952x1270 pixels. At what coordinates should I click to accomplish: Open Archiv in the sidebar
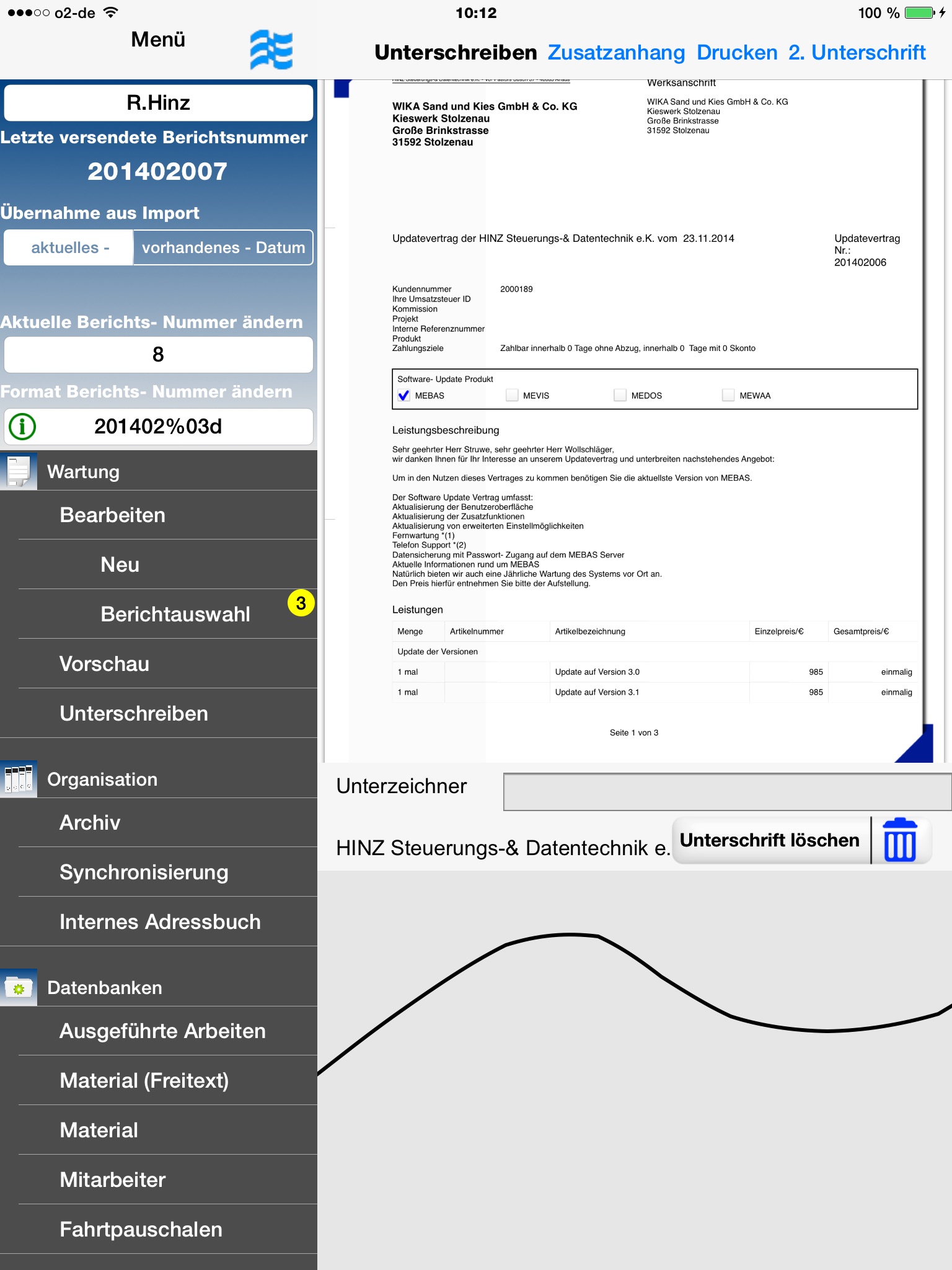click(159, 822)
